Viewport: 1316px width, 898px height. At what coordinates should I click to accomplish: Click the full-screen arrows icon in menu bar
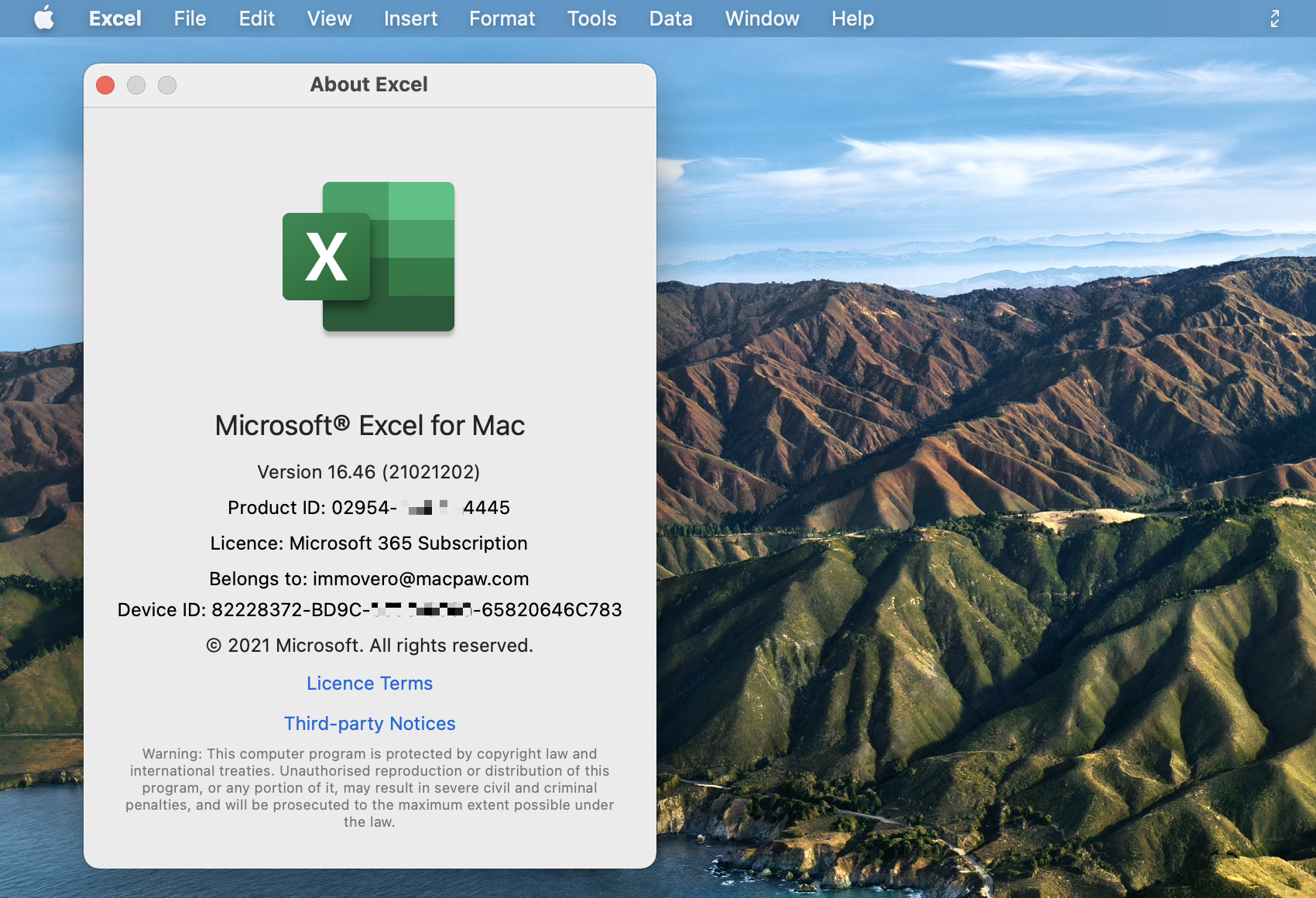(1274, 19)
